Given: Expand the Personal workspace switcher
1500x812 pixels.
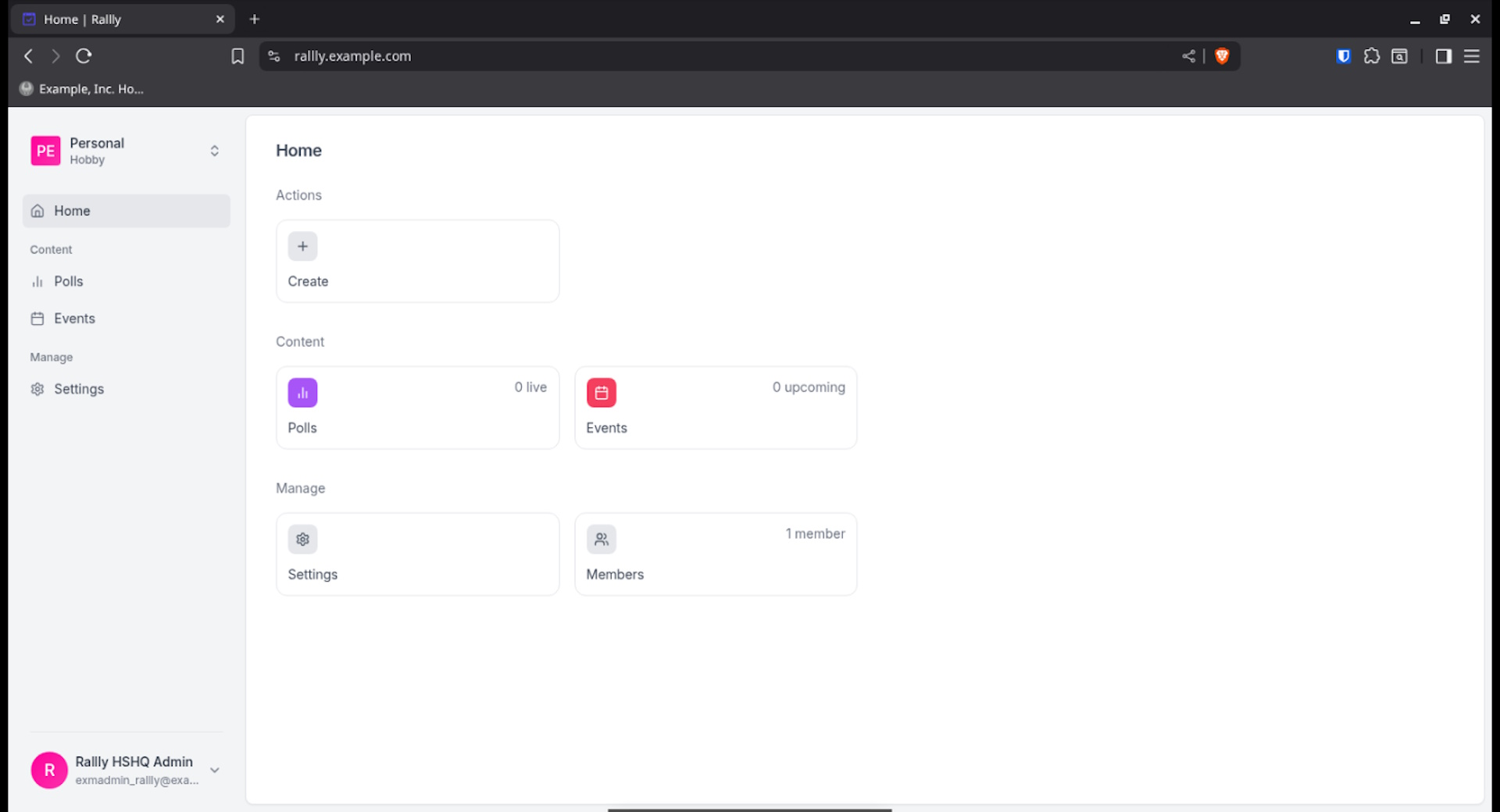Looking at the screenshot, I should click(x=214, y=151).
